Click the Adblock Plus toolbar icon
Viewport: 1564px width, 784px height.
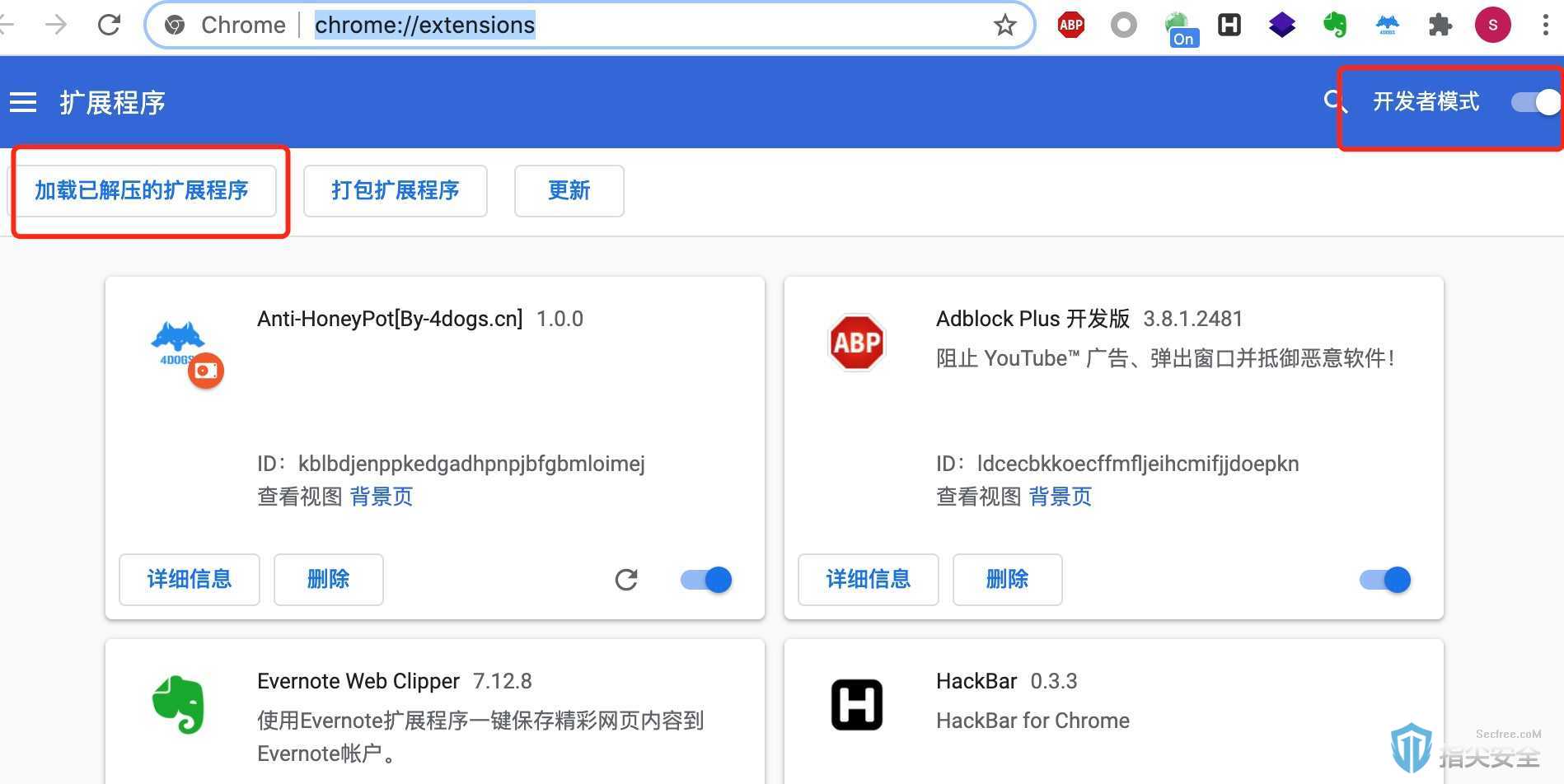[1071, 25]
